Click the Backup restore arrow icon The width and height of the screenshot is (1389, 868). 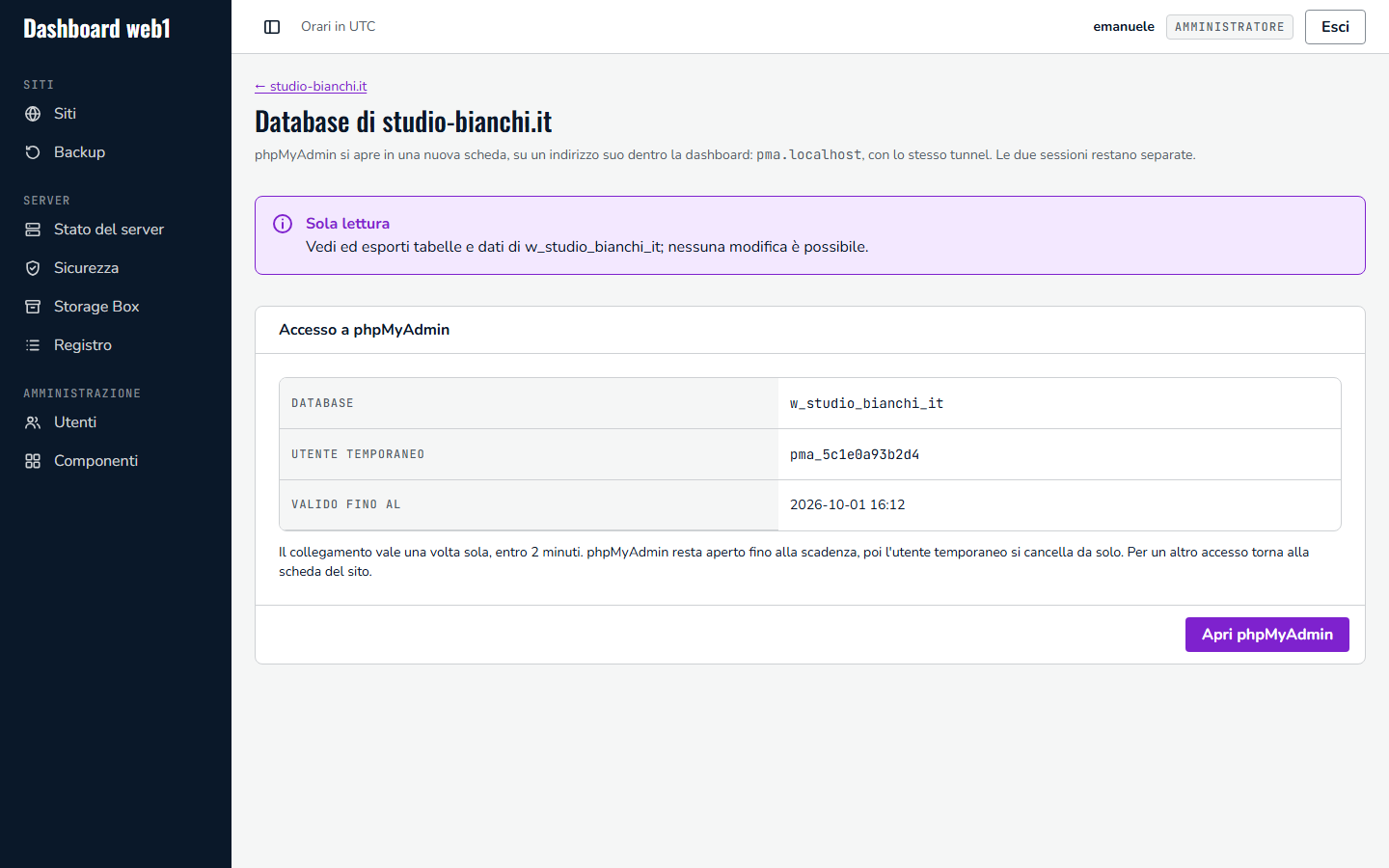33,152
